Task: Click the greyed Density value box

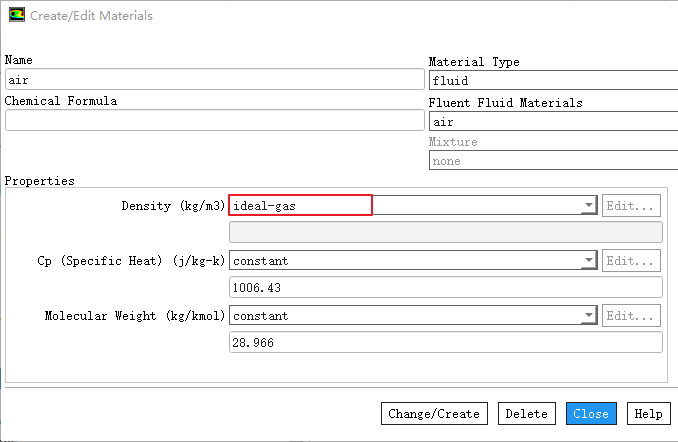Action: coord(446,232)
